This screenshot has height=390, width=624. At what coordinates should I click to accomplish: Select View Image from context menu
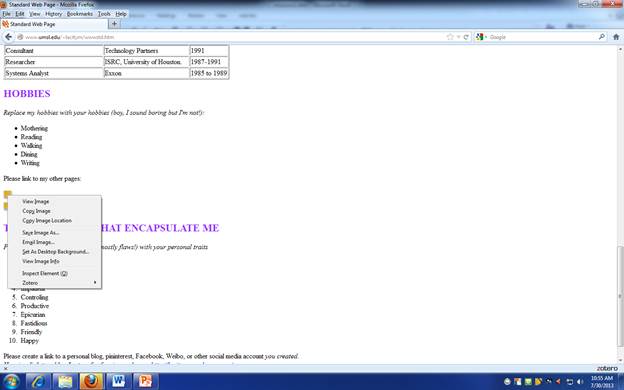(35, 201)
